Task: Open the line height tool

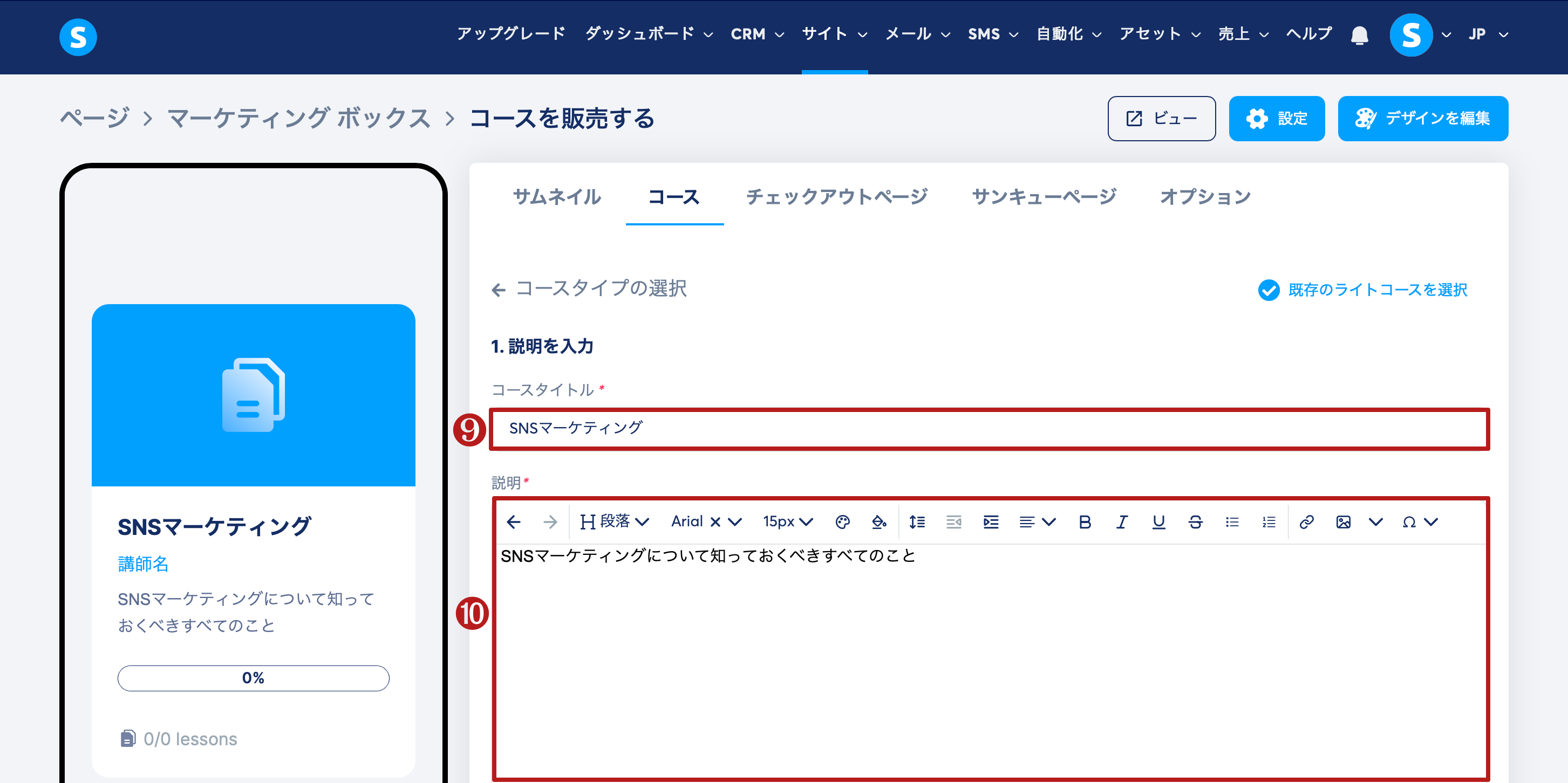Action: point(917,522)
